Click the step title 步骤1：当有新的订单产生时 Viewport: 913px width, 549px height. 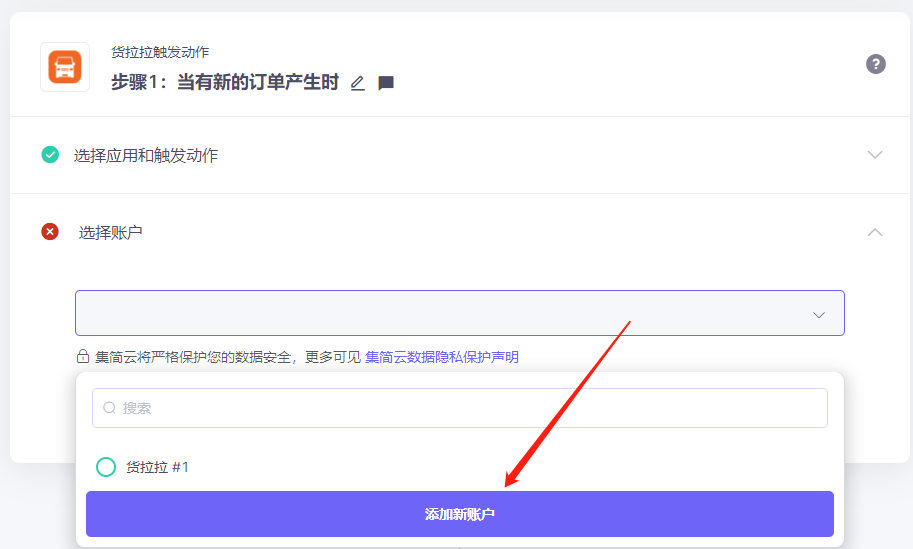[x=225, y=82]
